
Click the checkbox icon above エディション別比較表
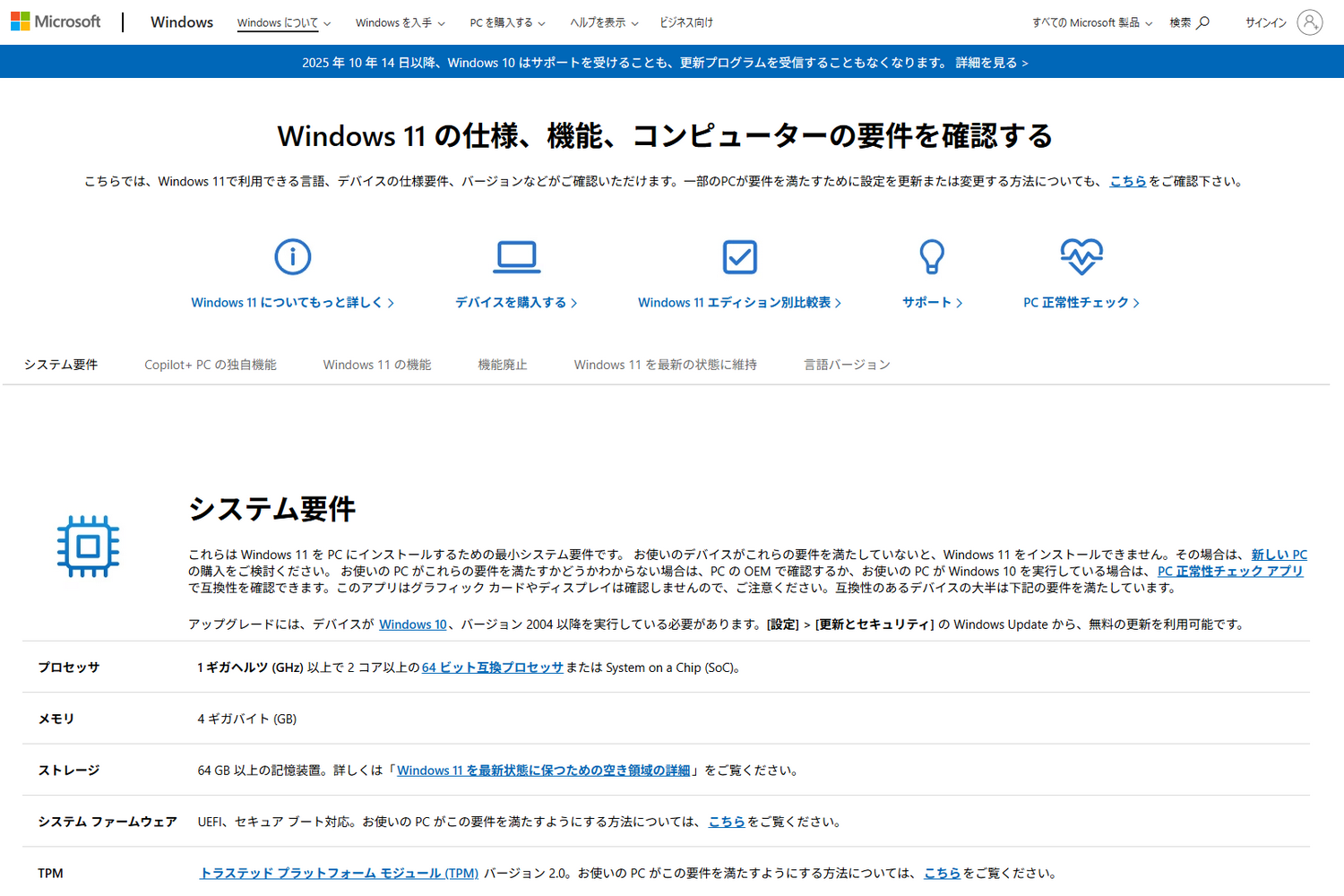(739, 257)
